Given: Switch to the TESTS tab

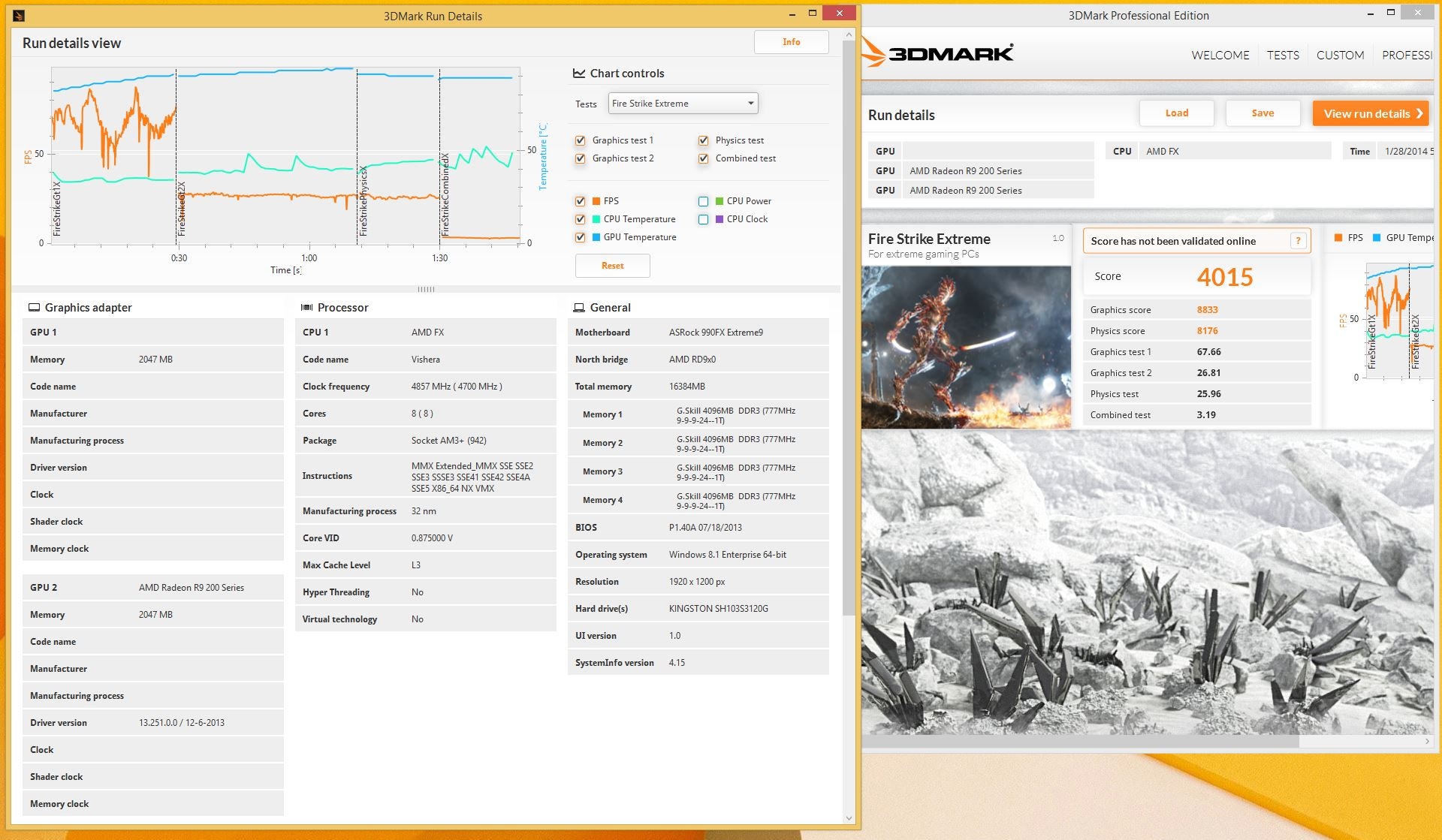Looking at the screenshot, I should pos(1283,55).
